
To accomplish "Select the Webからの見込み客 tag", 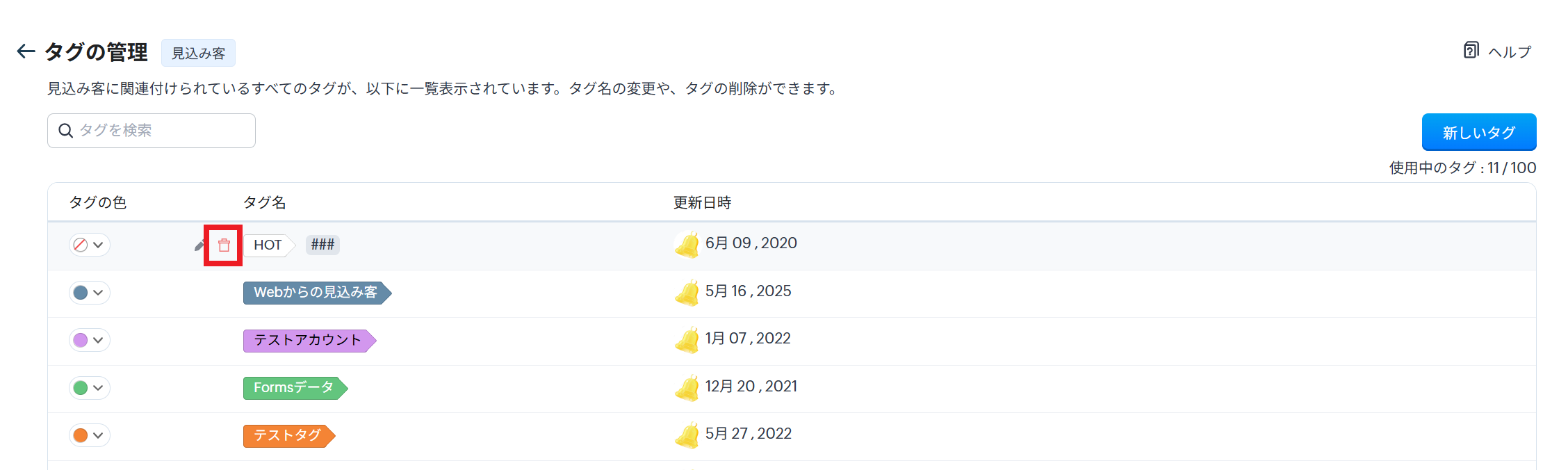I will [316, 293].
